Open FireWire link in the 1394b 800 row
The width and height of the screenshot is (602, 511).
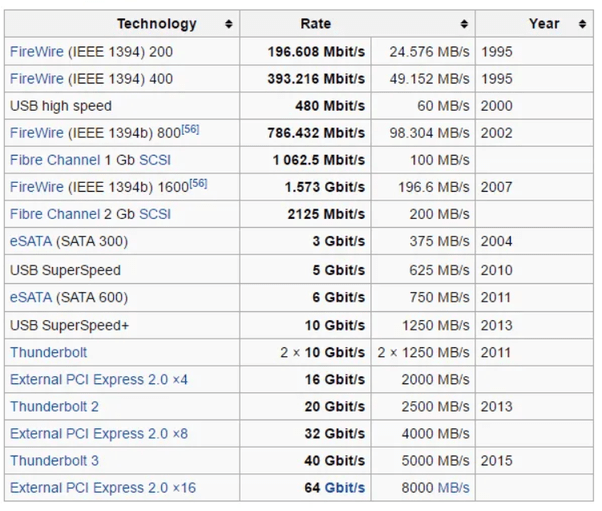tap(37, 133)
